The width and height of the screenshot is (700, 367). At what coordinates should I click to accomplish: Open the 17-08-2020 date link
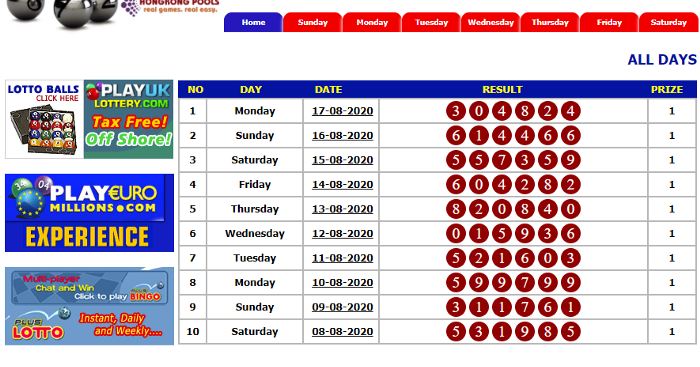342,111
